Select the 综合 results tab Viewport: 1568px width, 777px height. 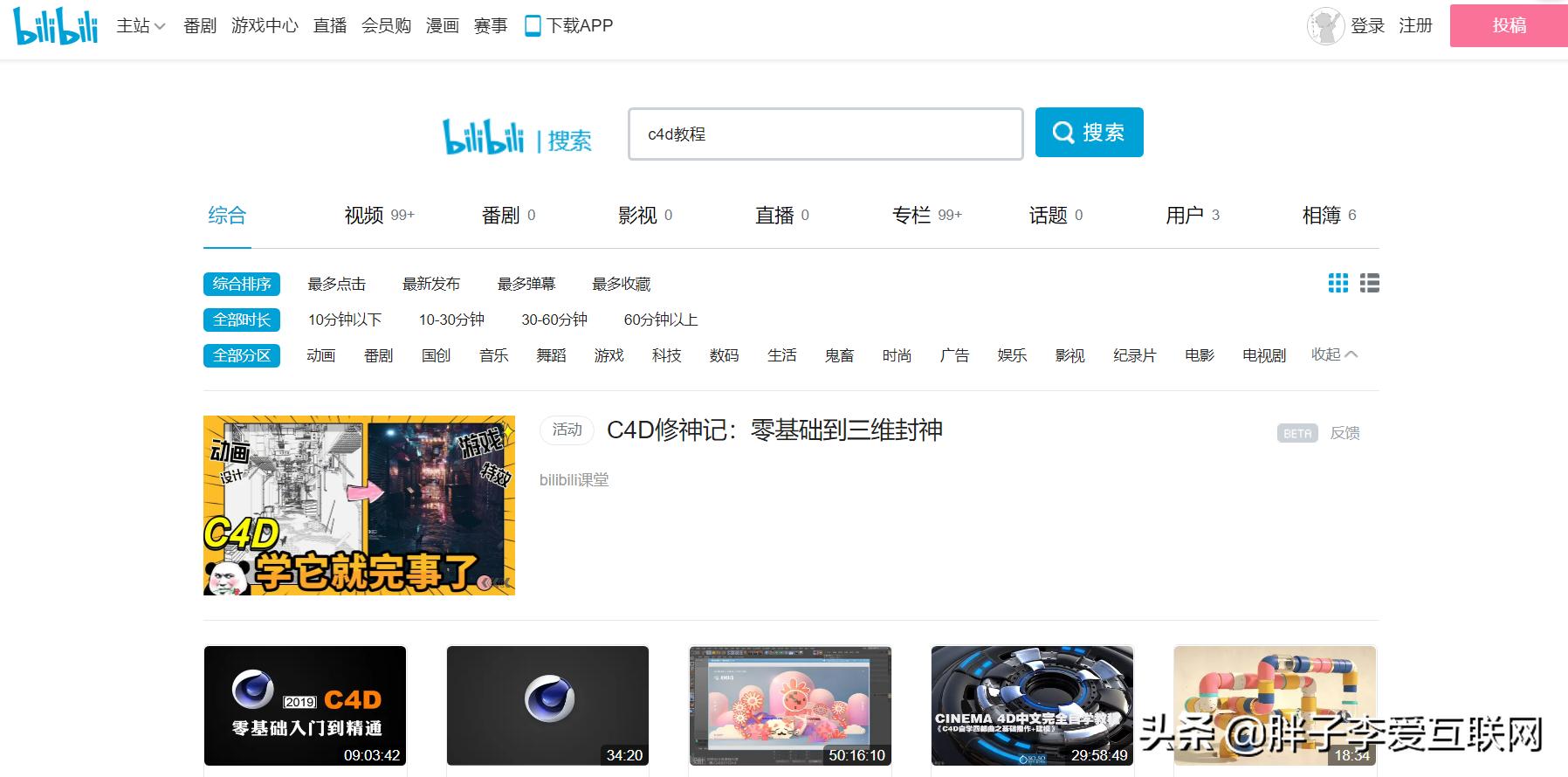click(x=227, y=216)
